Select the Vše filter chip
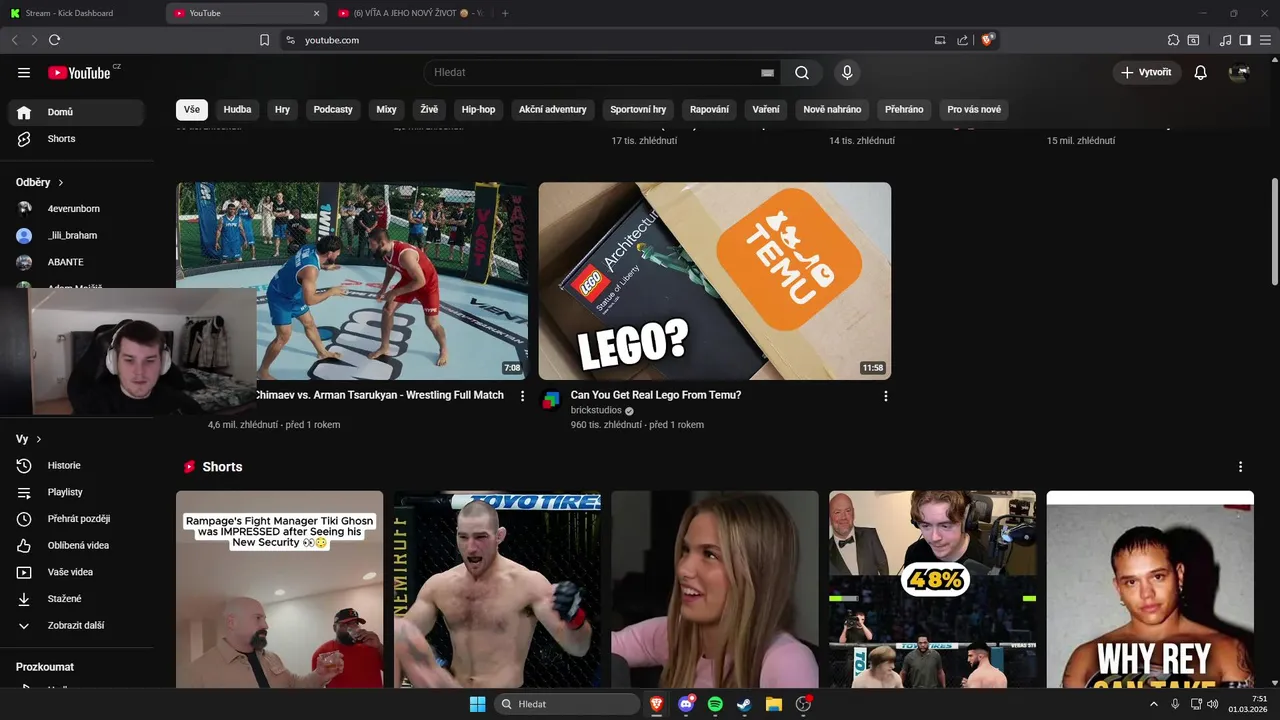 pos(192,110)
